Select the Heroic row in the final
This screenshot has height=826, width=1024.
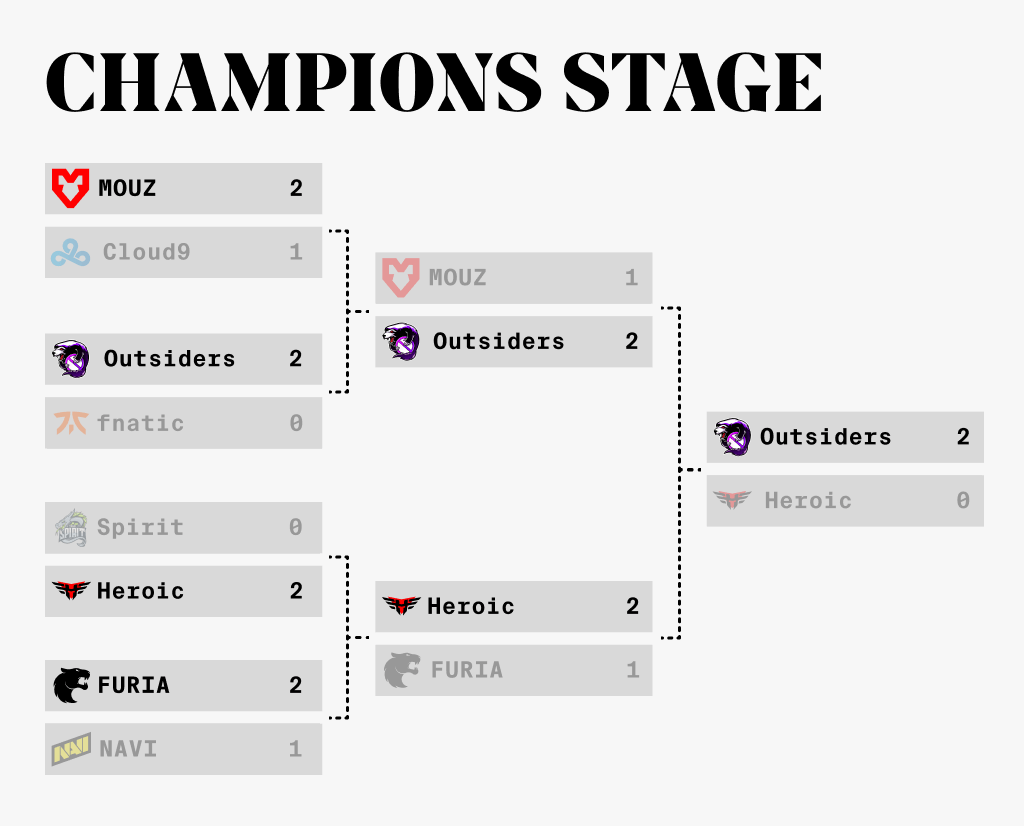coord(845,501)
